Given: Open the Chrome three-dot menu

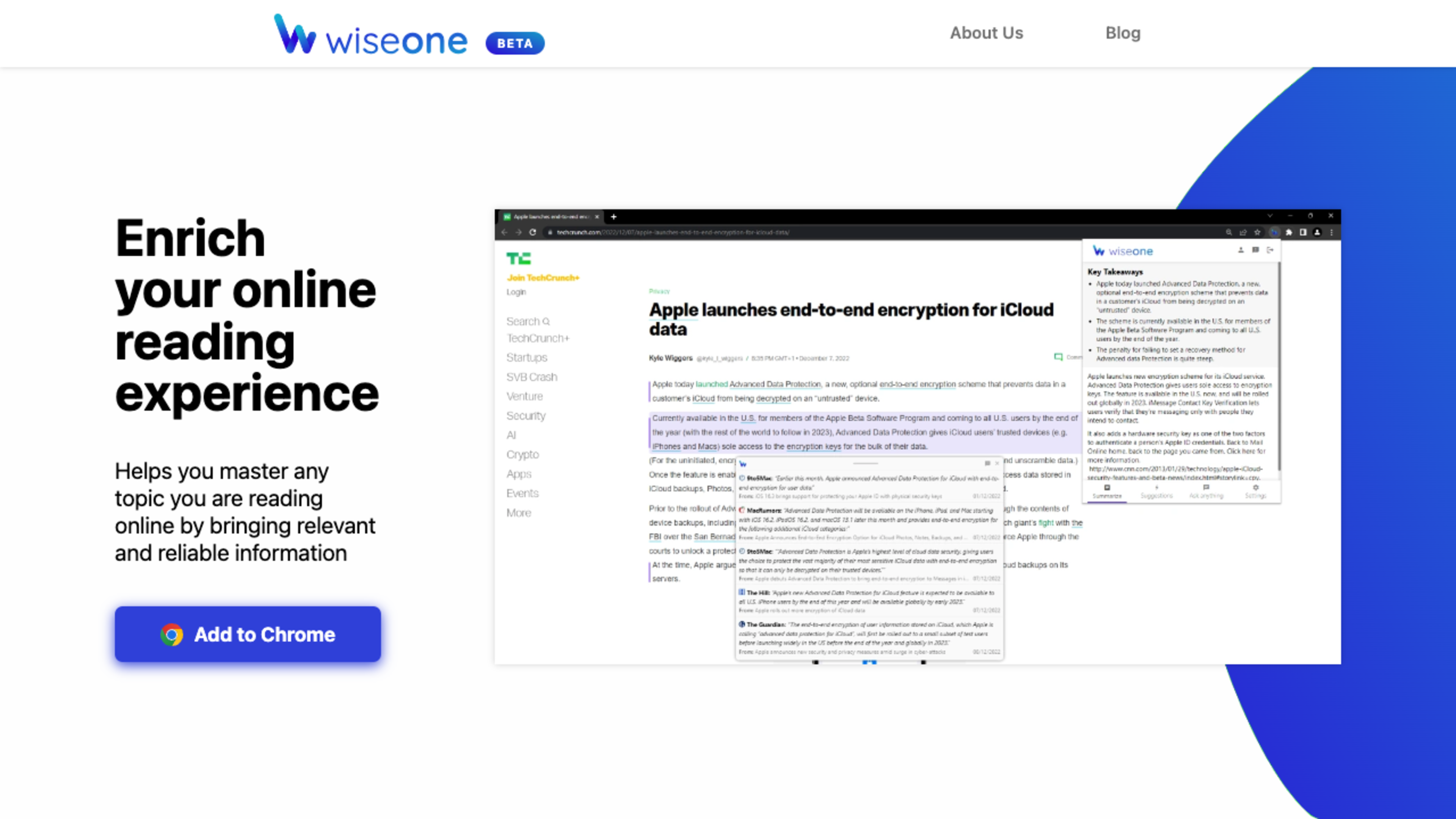Looking at the screenshot, I should (x=1332, y=232).
